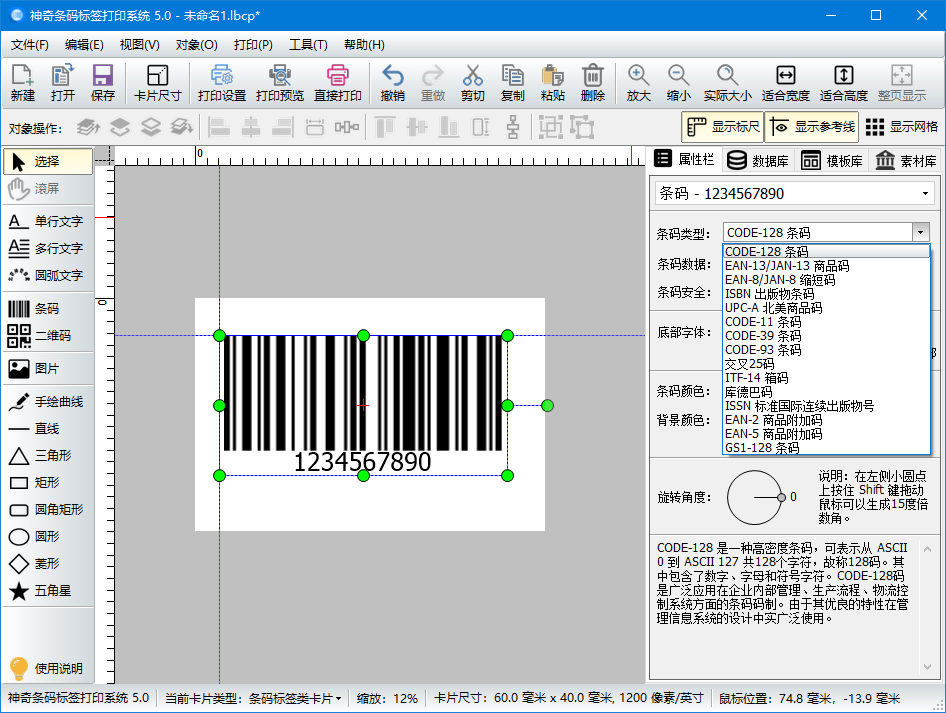The height and width of the screenshot is (713, 946).
Task: Select the 条码 barcode tool
Action: click(x=48, y=309)
